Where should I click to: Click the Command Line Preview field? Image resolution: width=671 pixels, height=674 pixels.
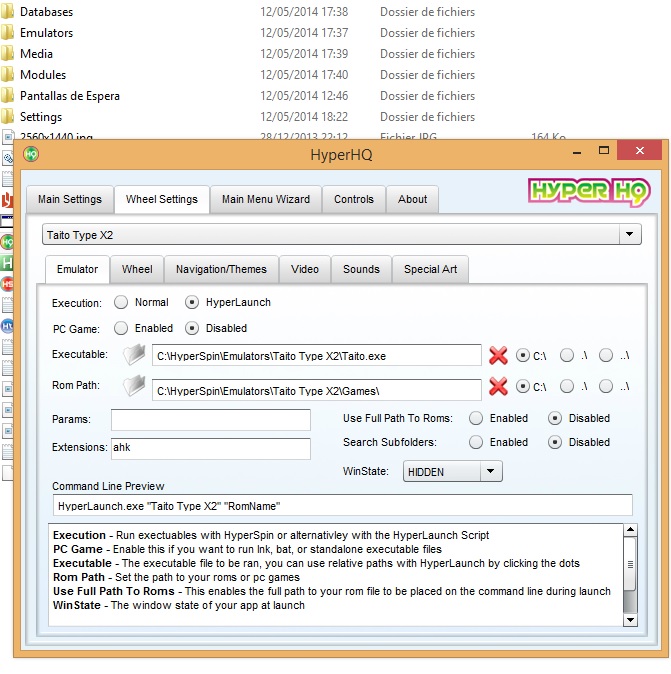[343, 506]
